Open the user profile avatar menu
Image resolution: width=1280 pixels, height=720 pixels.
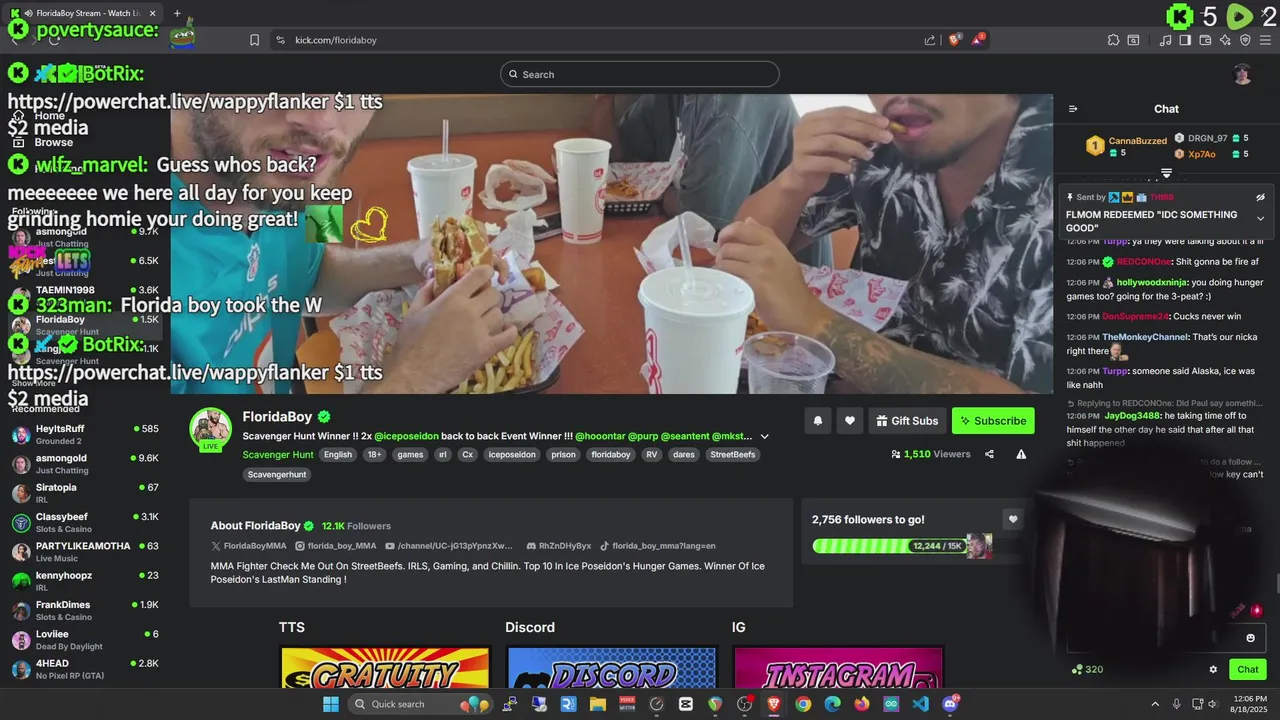[1242, 74]
